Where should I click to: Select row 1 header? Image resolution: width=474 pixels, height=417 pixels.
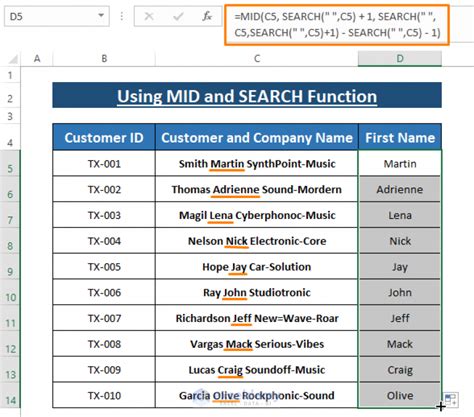pyautogui.click(x=10, y=75)
